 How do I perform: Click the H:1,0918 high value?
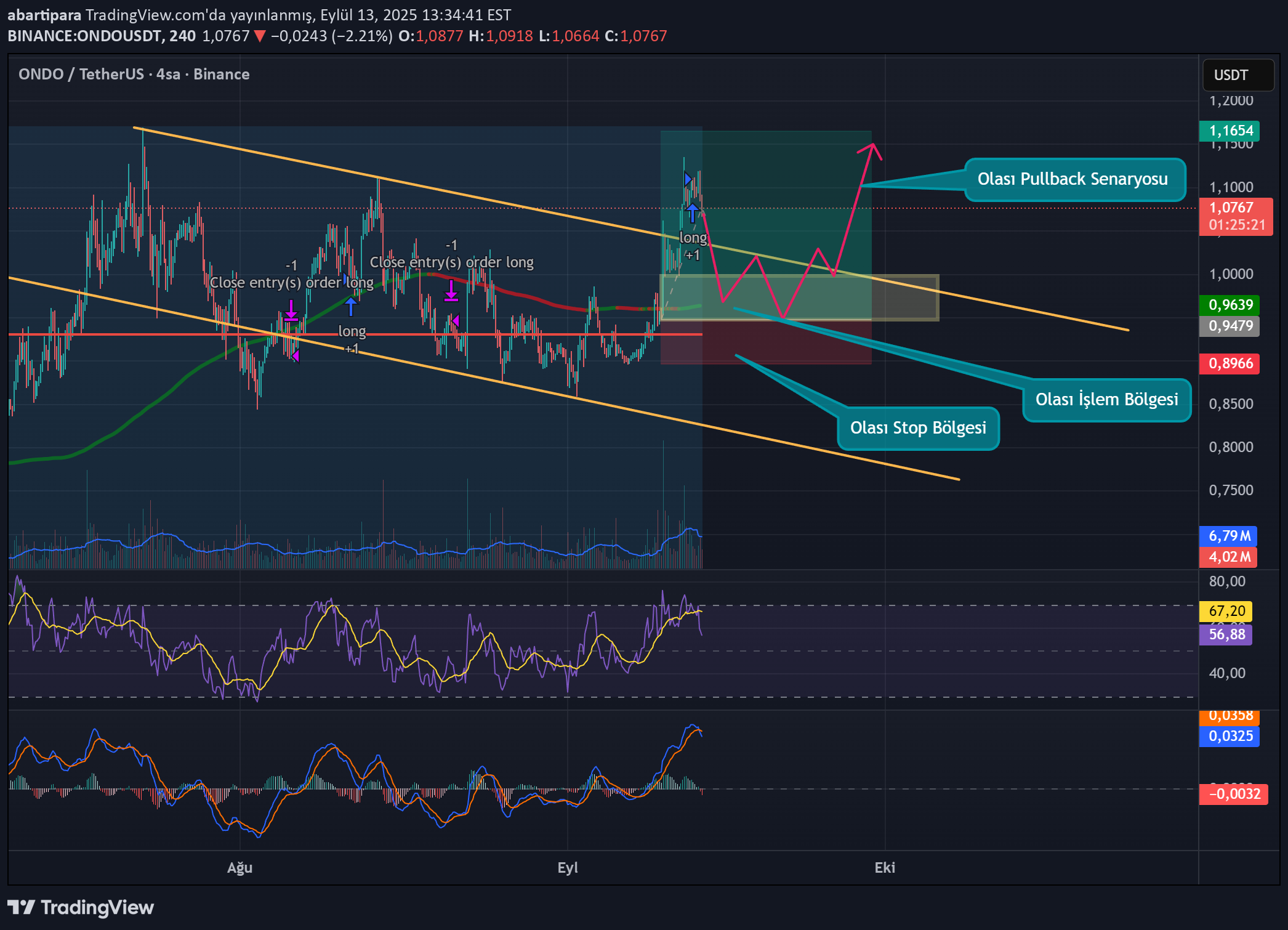click(501, 36)
